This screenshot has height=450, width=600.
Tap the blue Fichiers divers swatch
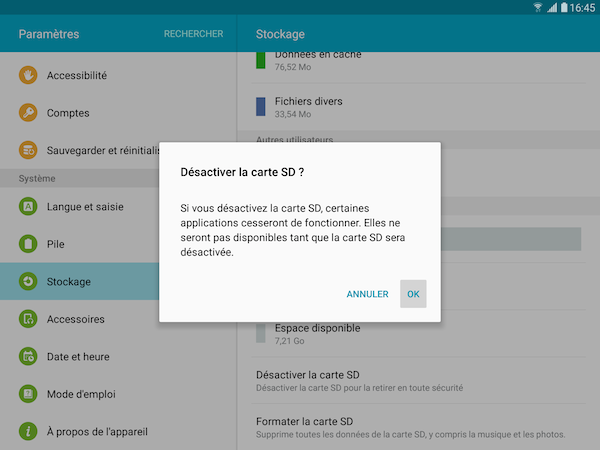(x=261, y=107)
